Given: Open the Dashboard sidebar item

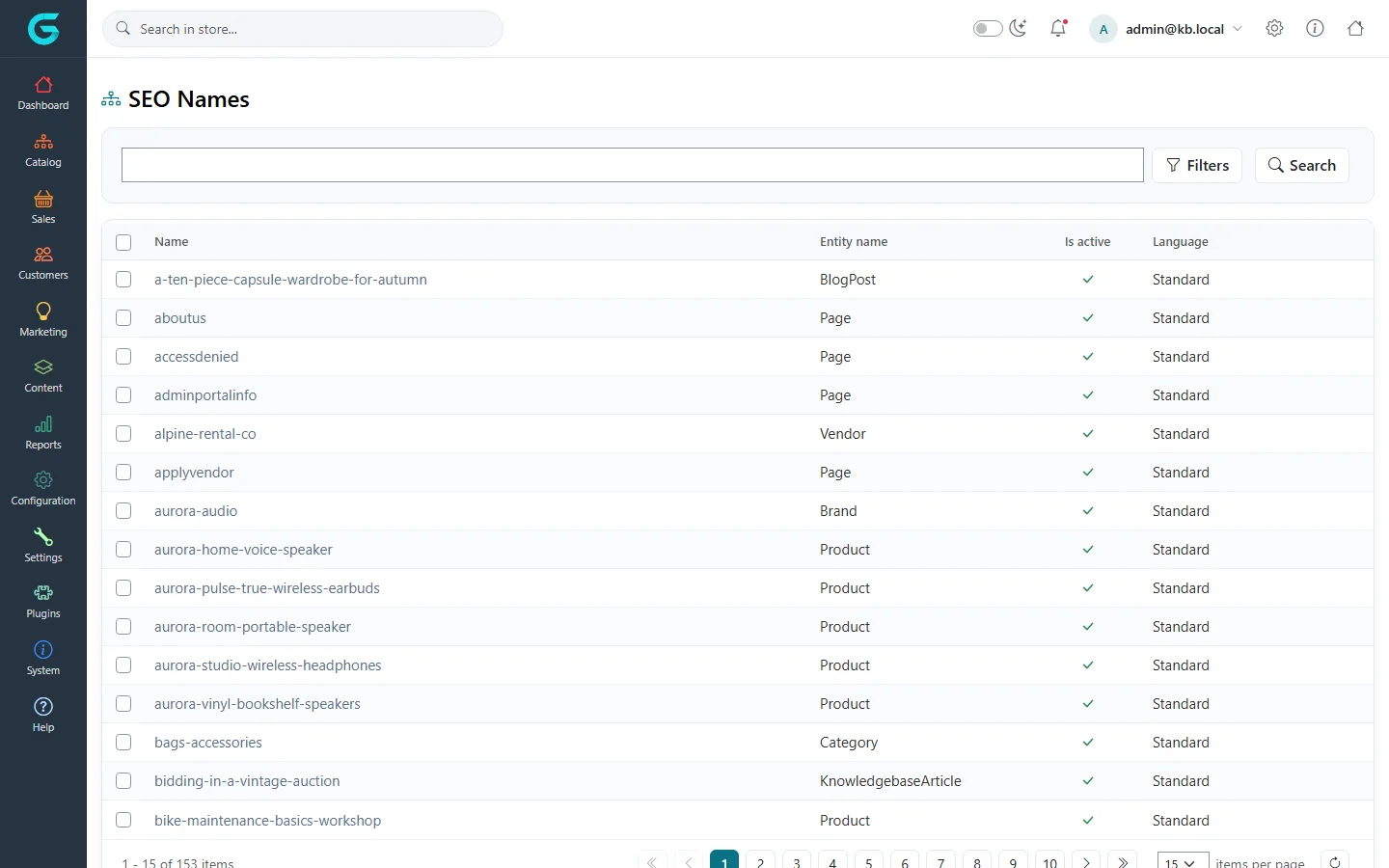Looking at the screenshot, I should pos(43,94).
